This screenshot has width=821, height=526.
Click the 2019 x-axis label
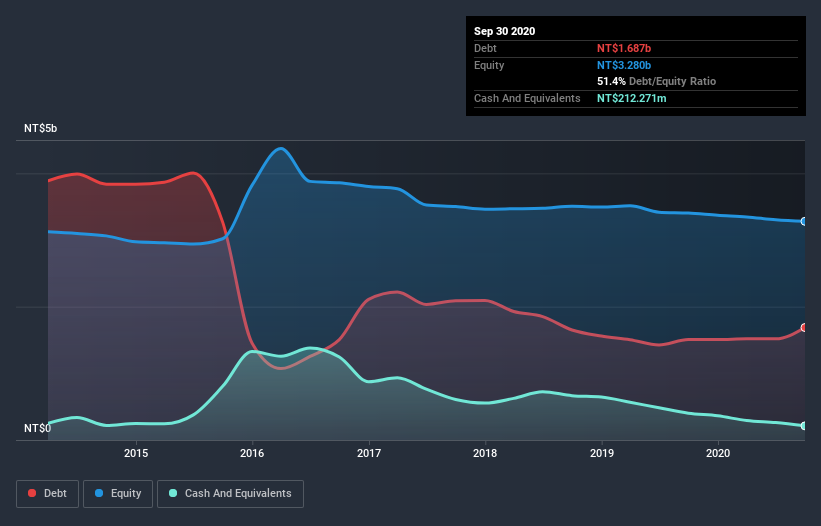tap(602, 453)
